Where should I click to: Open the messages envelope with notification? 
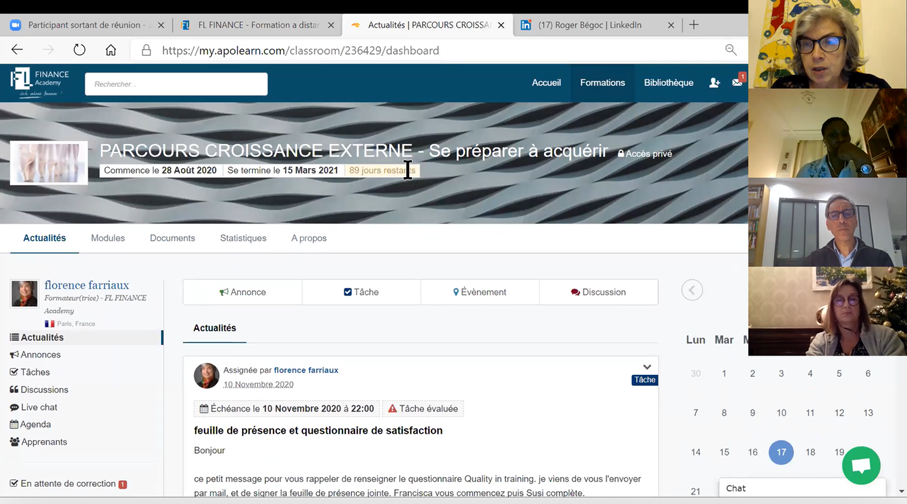(x=738, y=82)
